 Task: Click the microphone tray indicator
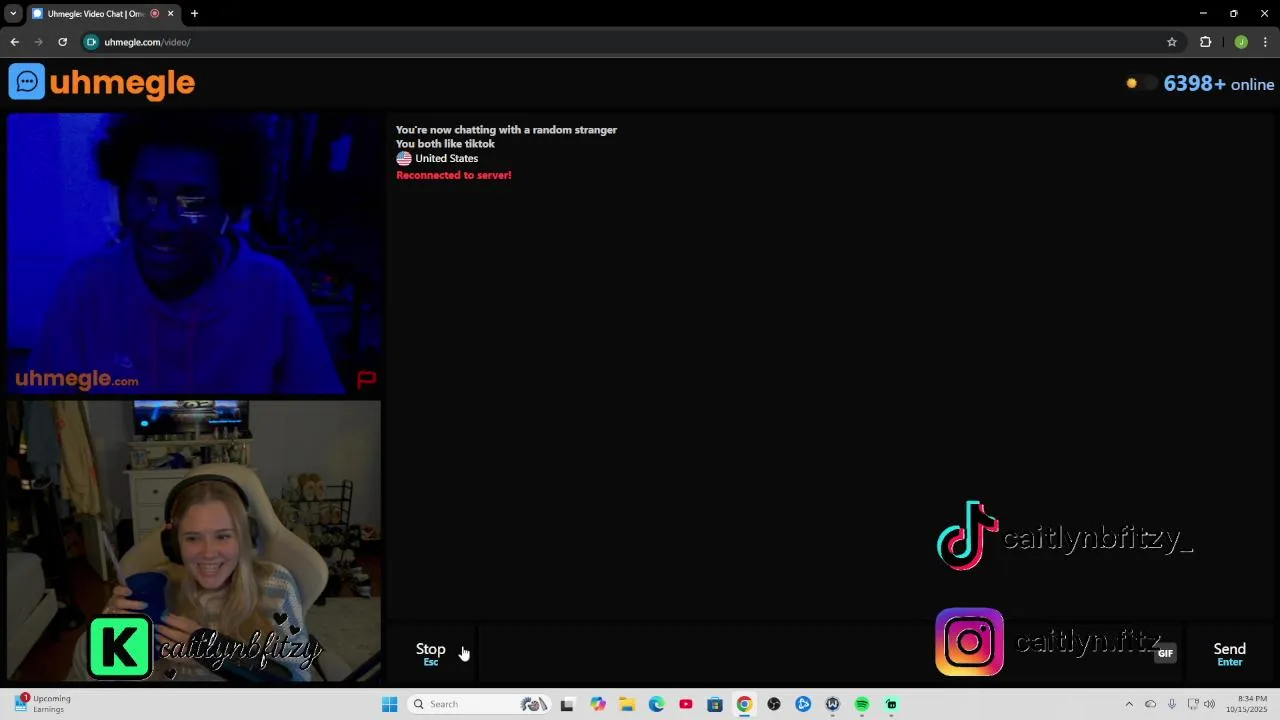pyautogui.click(x=1172, y=704)
